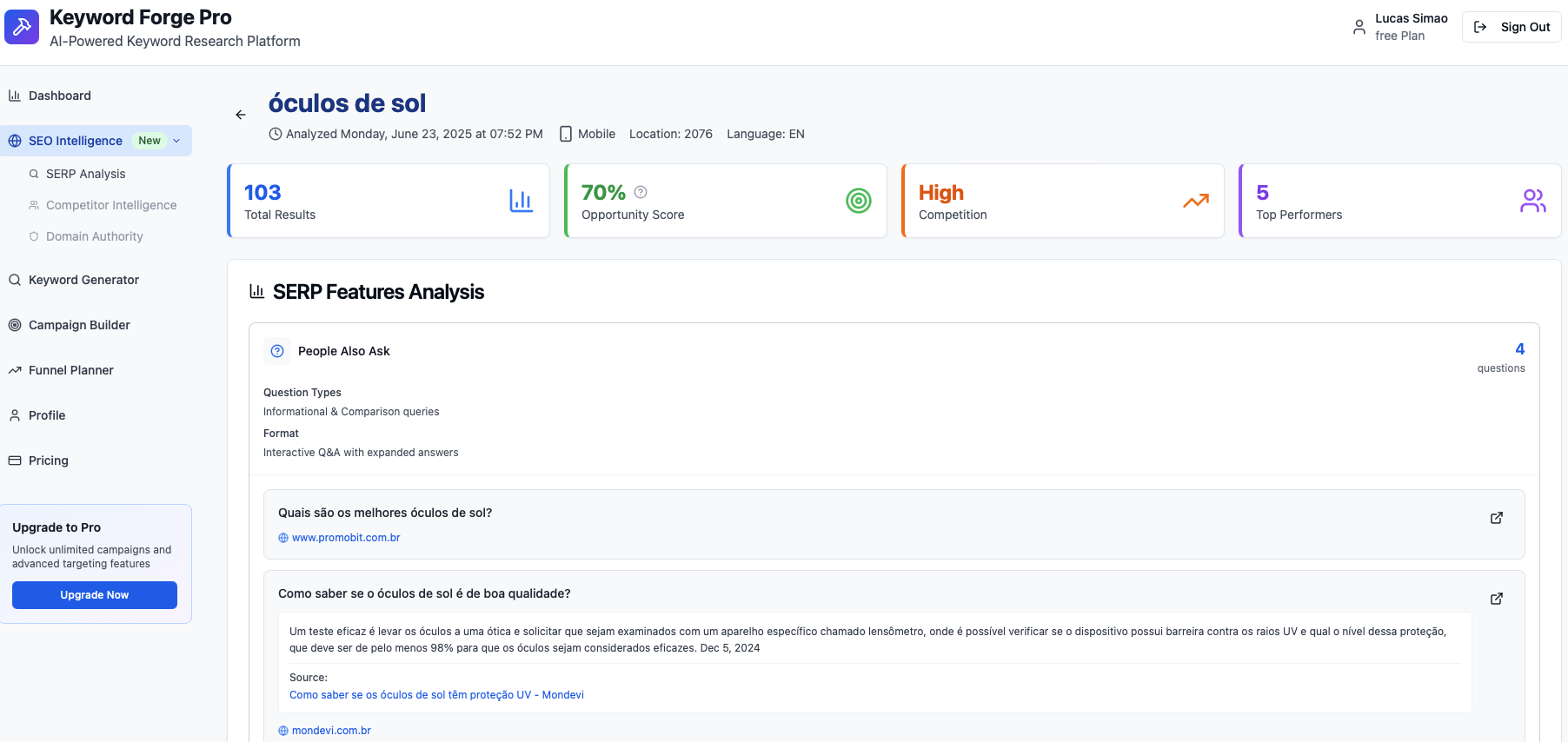The height and width of the screenshot is (742, 1568).
Task: Click the Funnel Planner trend icon
Action: tap(15, 370)
